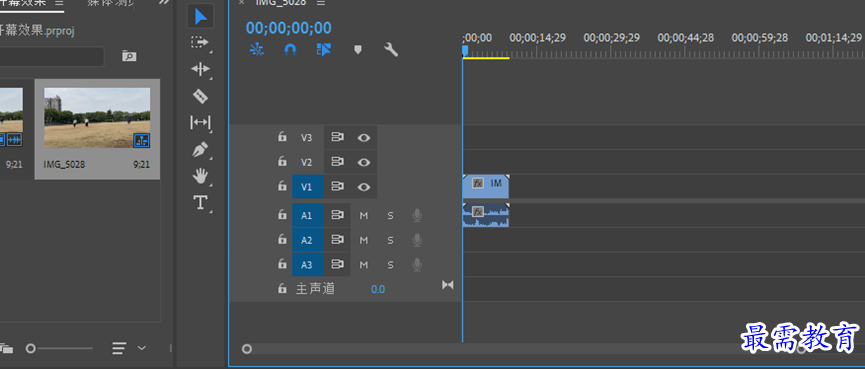This screenshot has height=369, width=865.
Task: Open the IMG_5028 sequence panel menu
Action: 321,2
